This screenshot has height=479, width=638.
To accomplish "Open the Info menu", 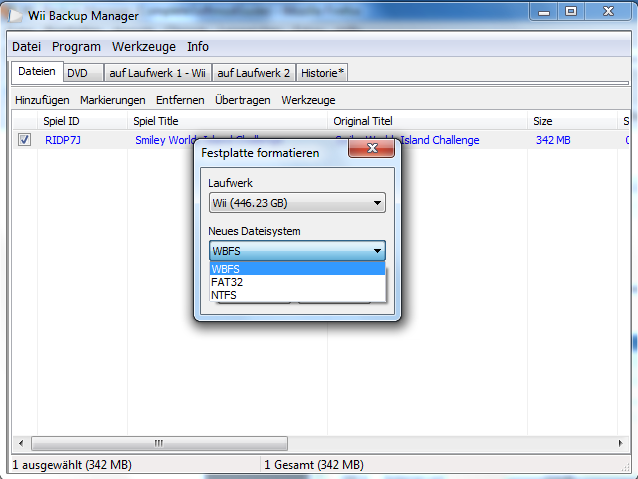I will (198, 47).
